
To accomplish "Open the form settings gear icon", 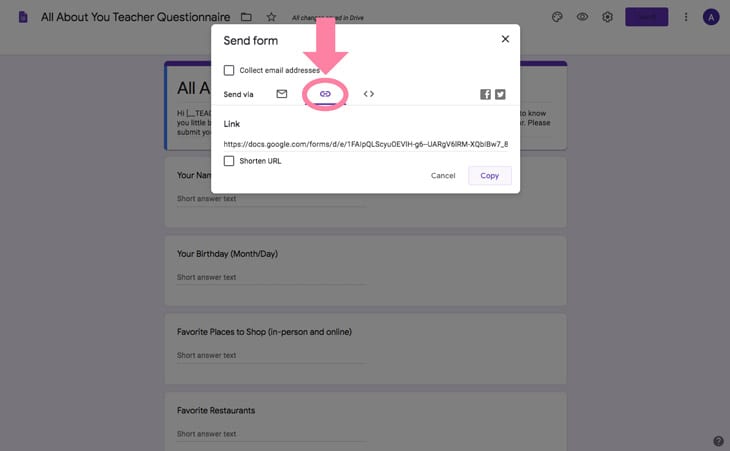I will point(607,17).
